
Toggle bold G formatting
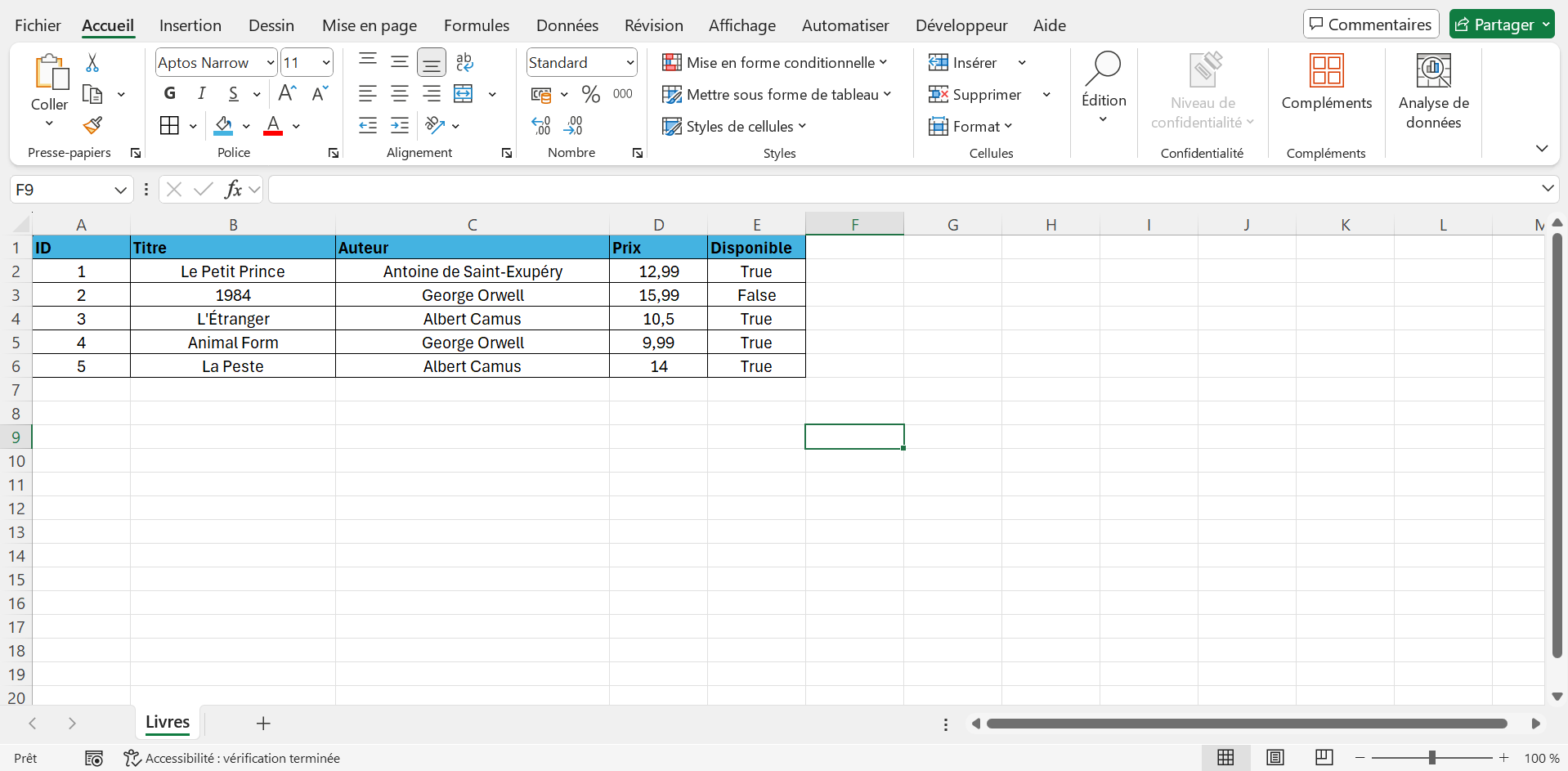[170, 93]
